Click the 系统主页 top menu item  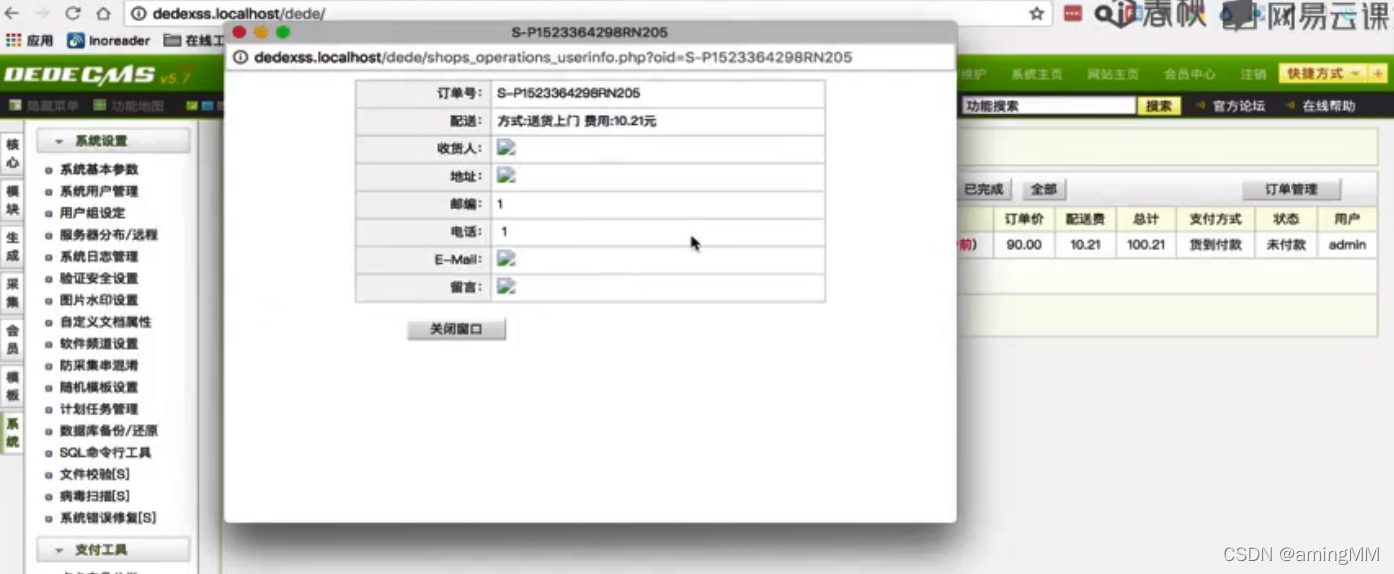(x=1036, y=75)
